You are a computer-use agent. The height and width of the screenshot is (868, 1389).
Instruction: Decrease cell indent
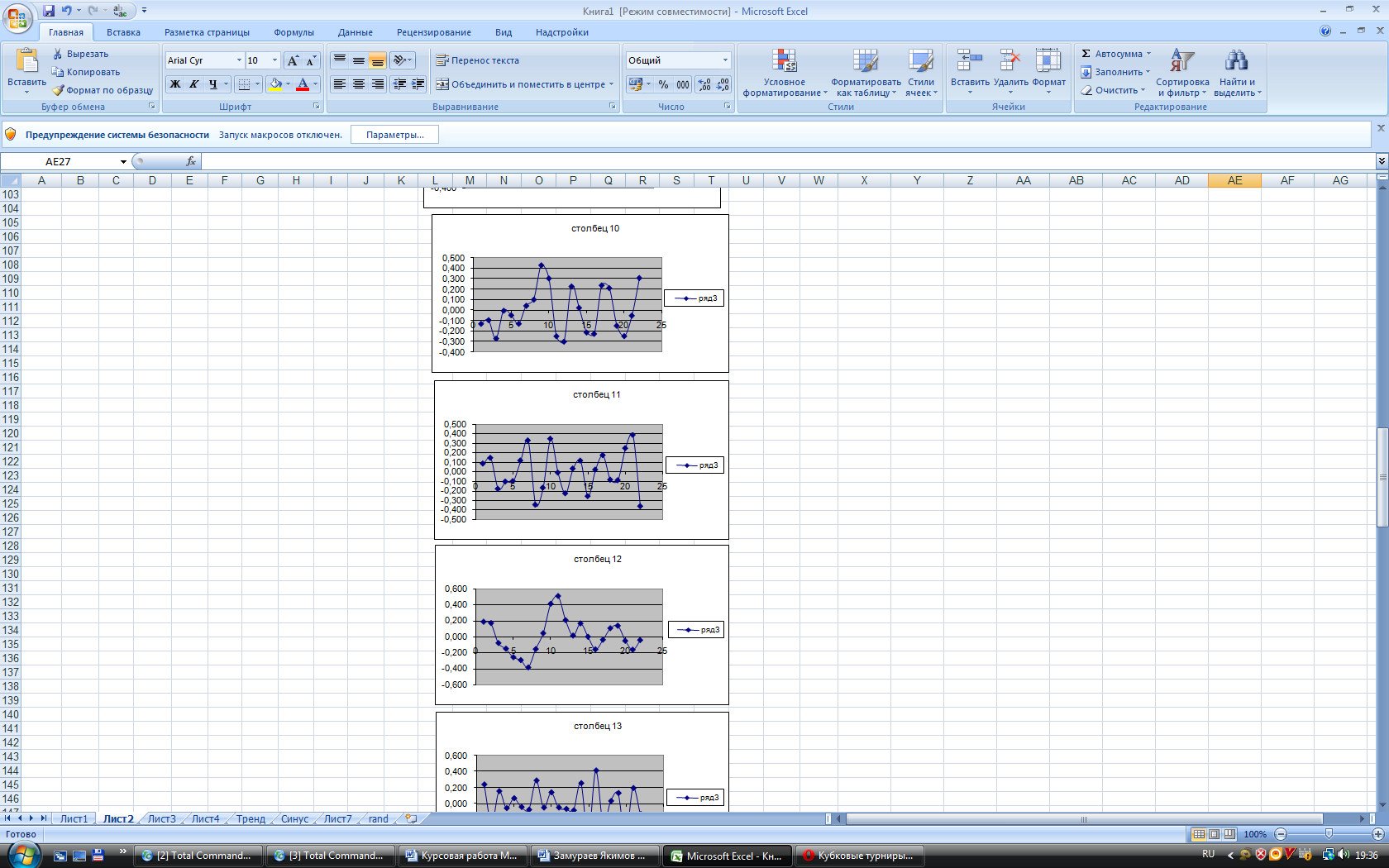tap(400, 84)
